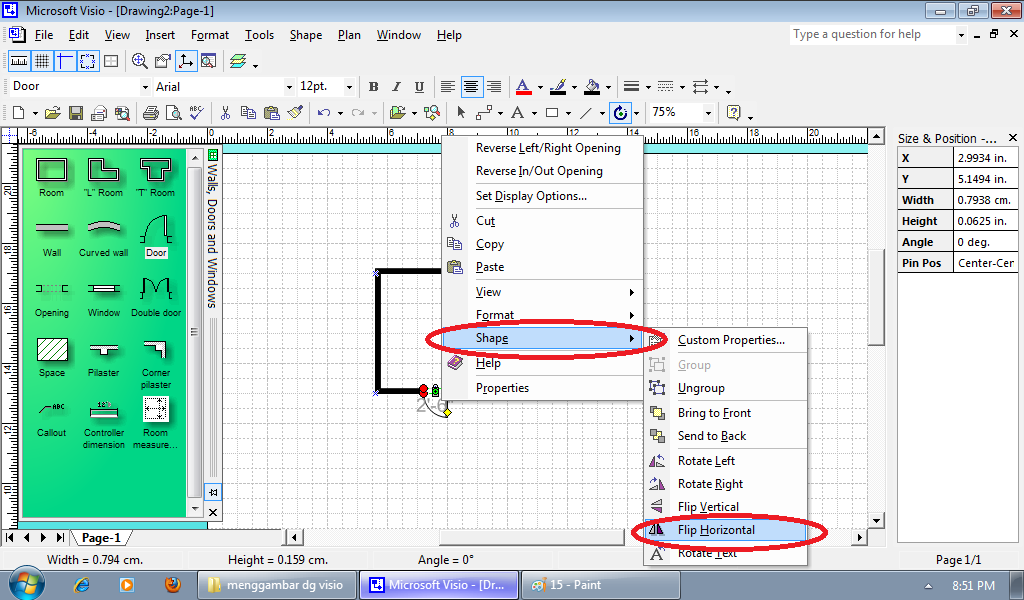Select the Pointer tool

460,113
